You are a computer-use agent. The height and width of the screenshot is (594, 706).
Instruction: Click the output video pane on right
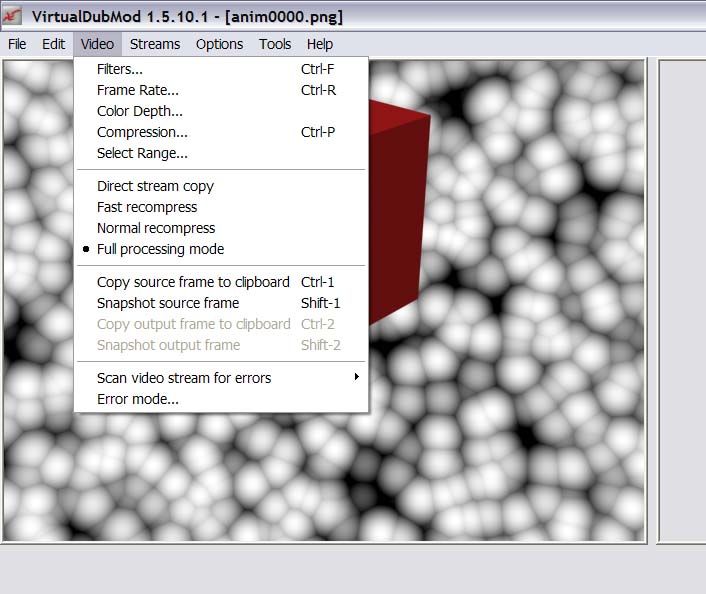(683, 301)
